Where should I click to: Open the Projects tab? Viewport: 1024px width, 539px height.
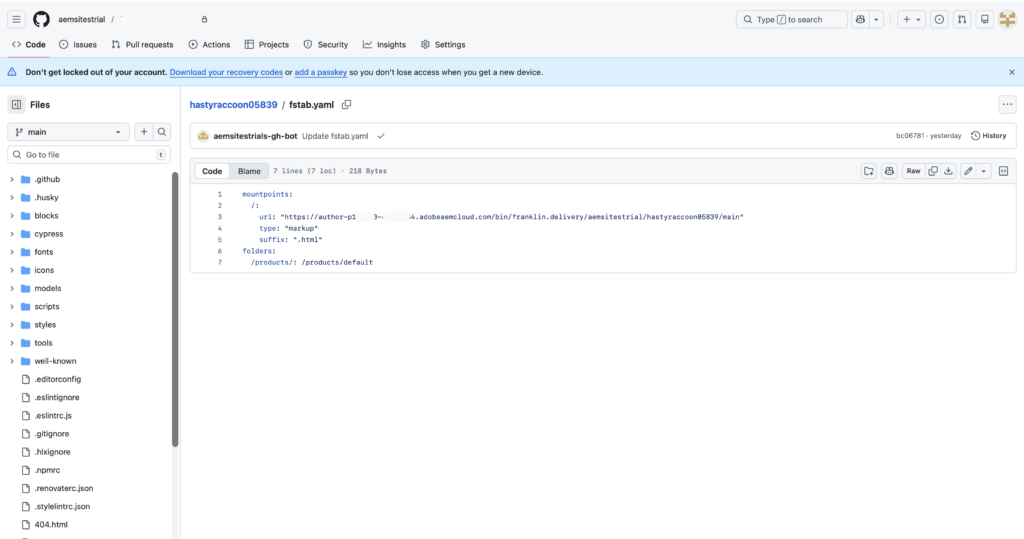(x=266, y=44)
